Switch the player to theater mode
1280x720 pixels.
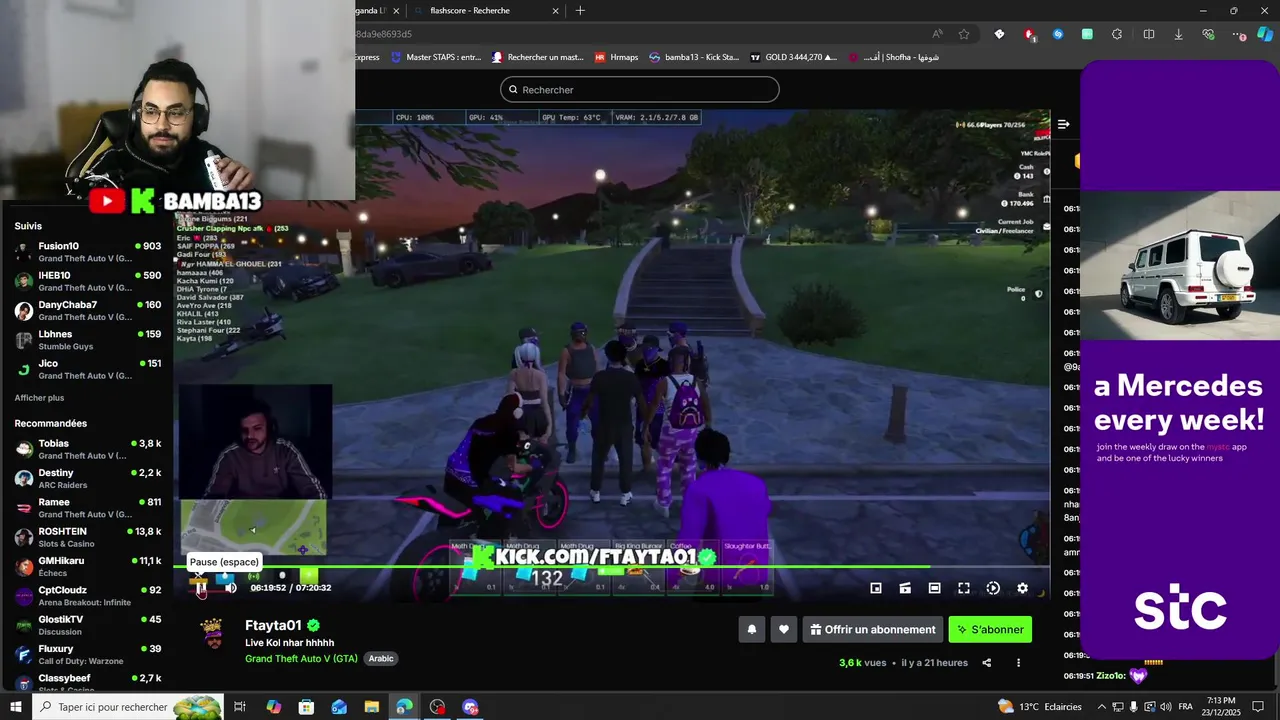934,588
